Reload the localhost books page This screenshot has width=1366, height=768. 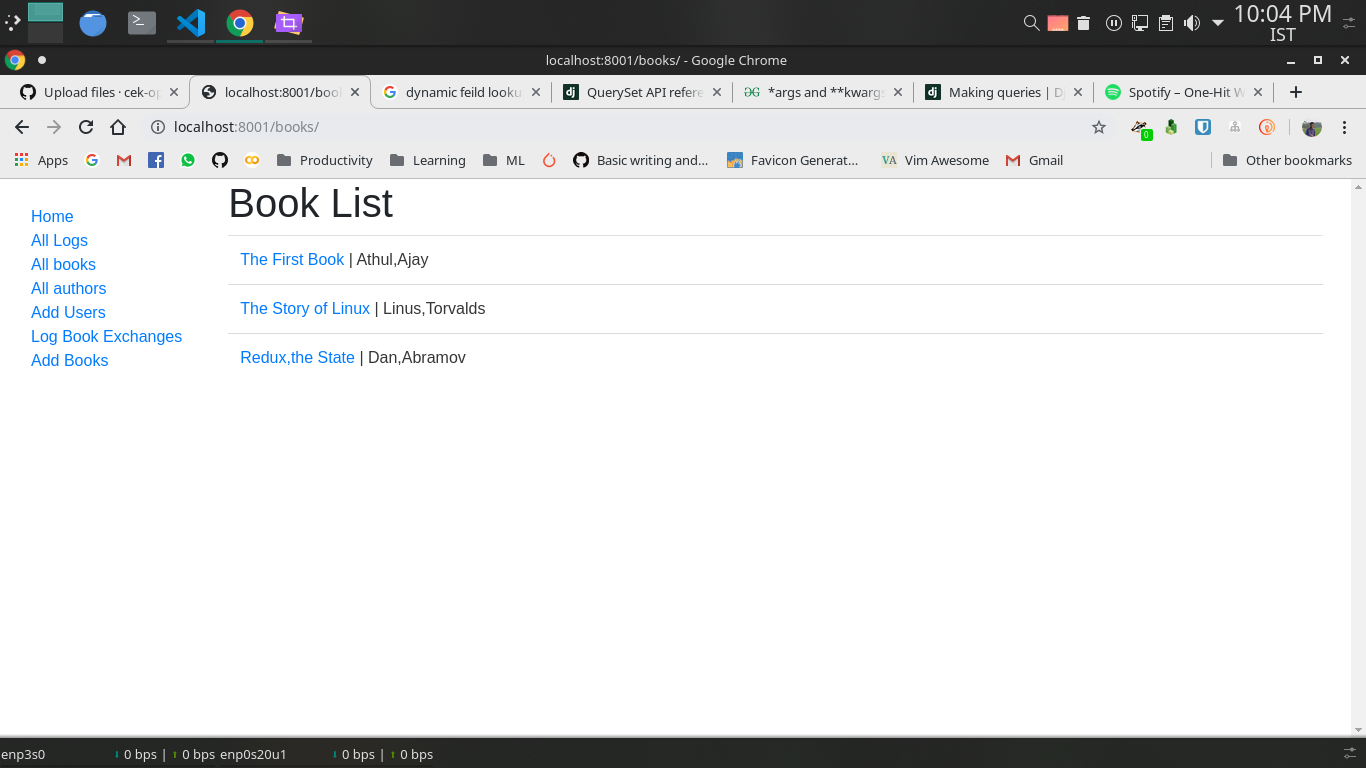point(86,127)
